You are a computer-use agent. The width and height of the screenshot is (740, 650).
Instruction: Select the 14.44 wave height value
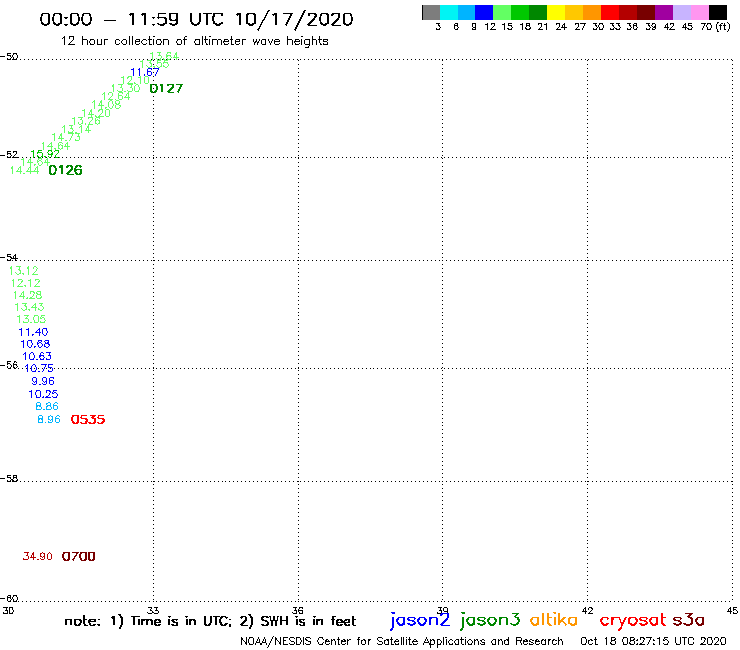[x=25, y=170]
